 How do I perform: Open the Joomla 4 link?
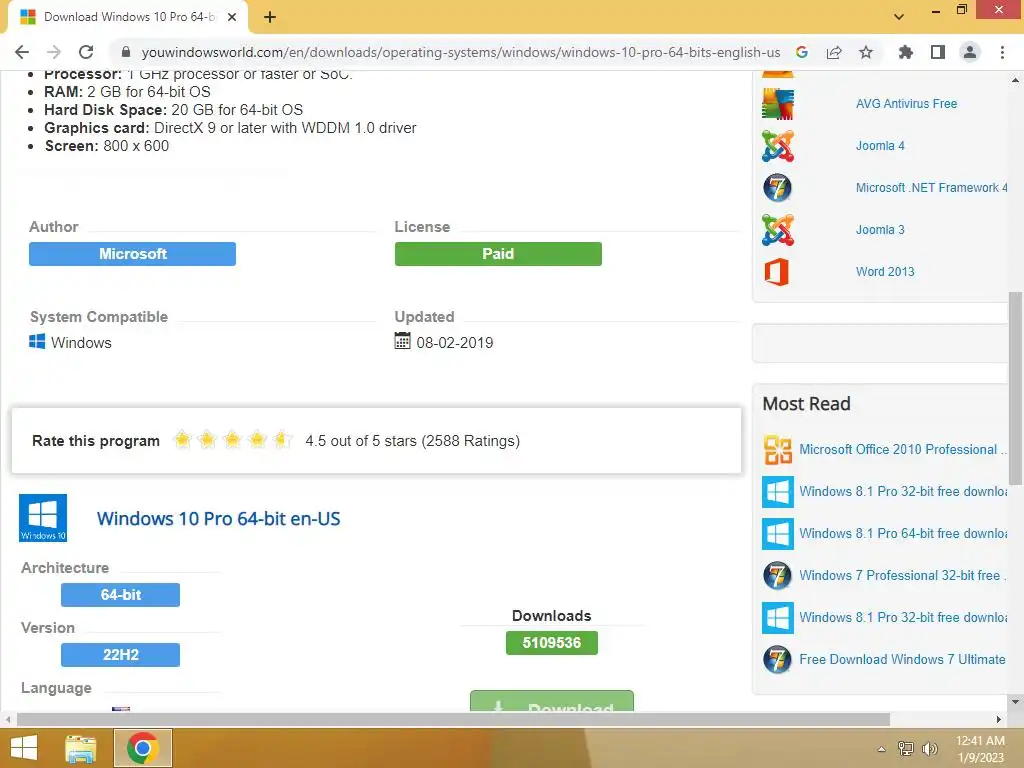tap(880, 146)
